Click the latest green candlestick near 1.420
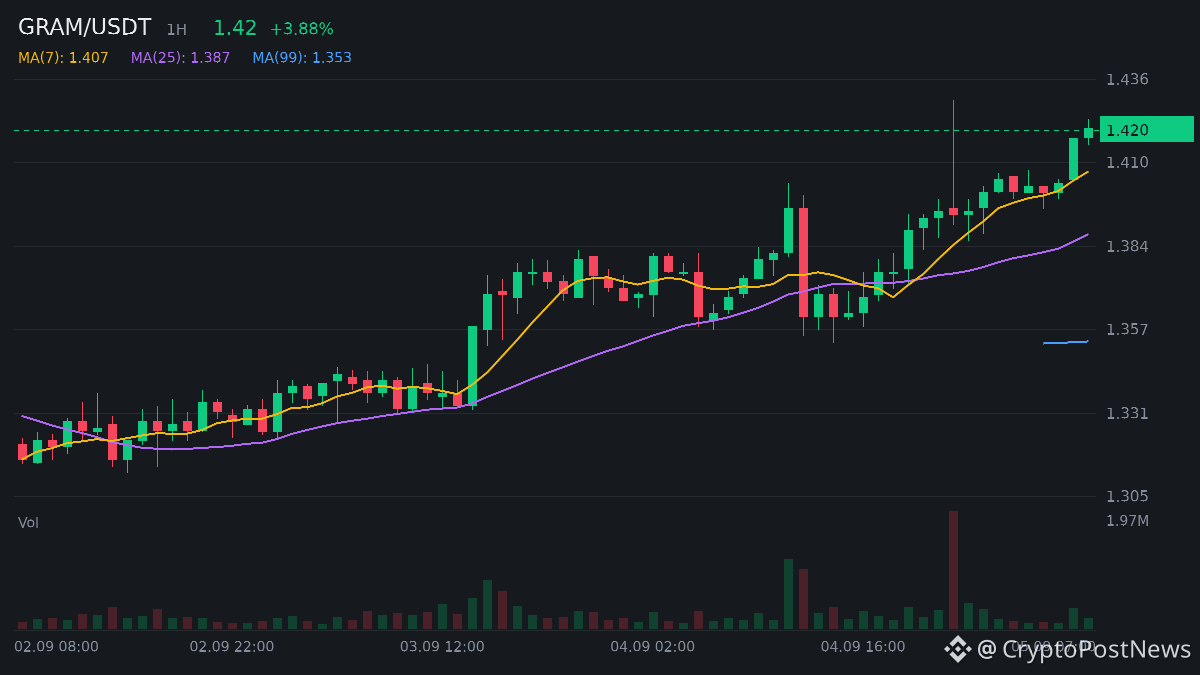1200x675 pixels. coord(1088,132)
